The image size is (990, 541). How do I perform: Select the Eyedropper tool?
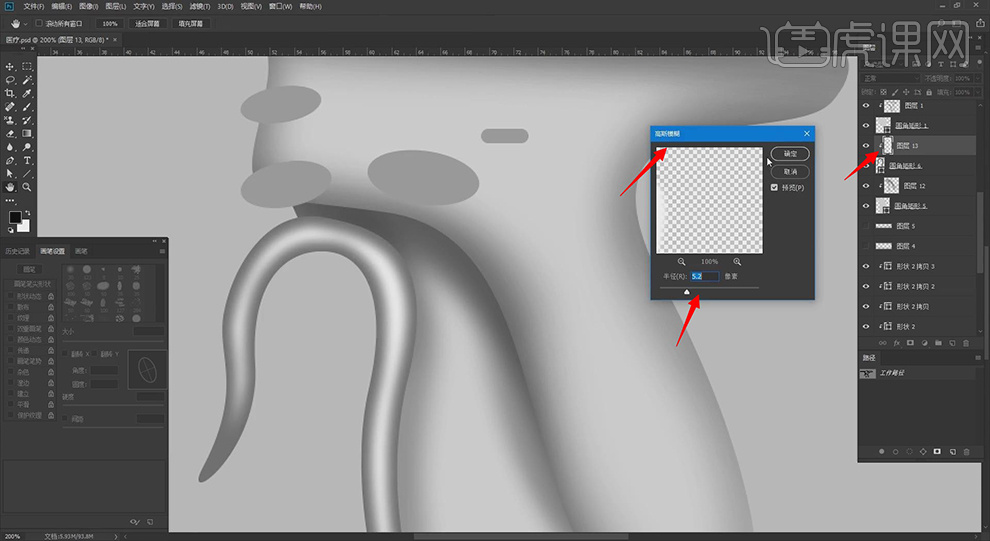(27, 93)
